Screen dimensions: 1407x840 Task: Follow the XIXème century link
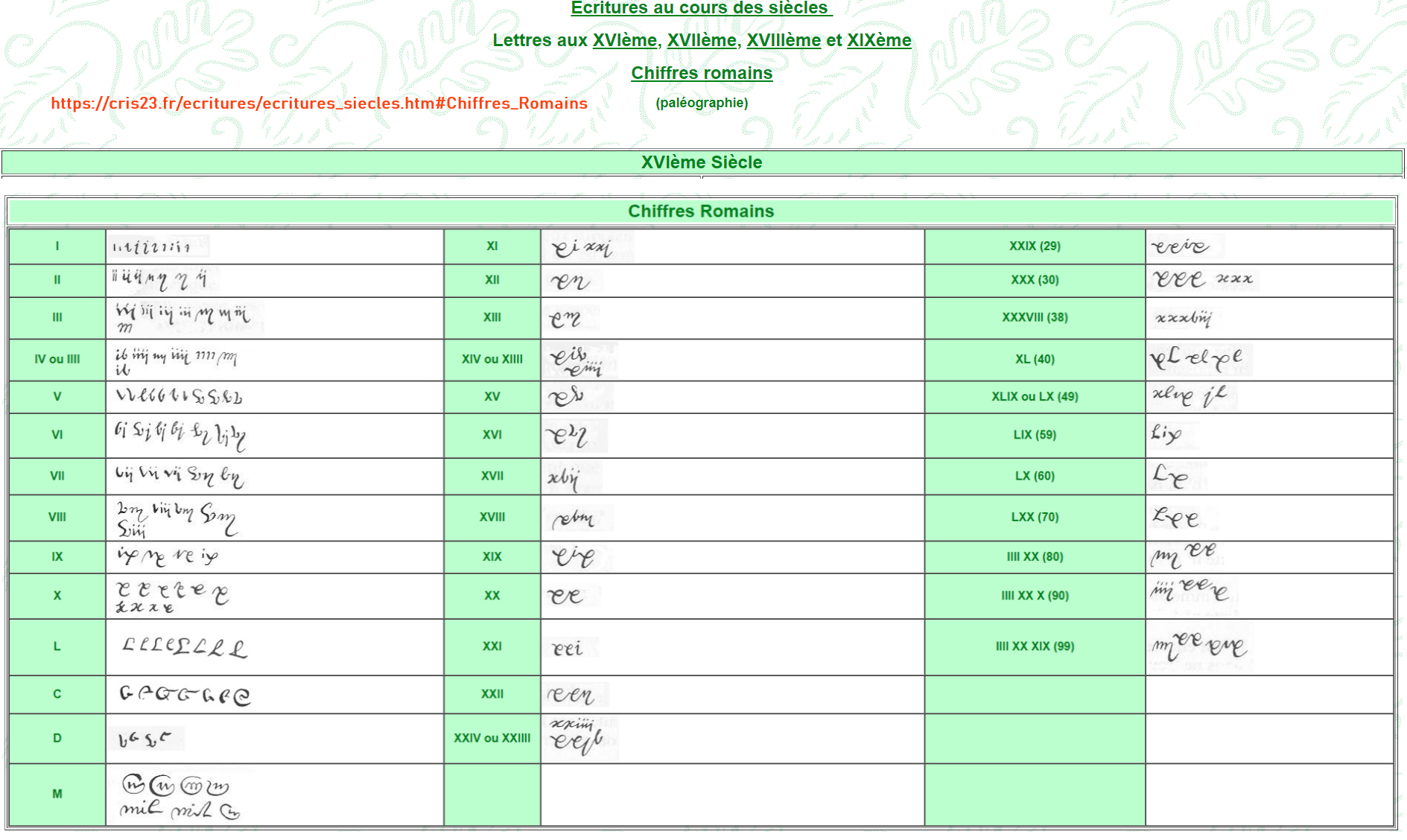pyautogui.click(x=879, y=40)
